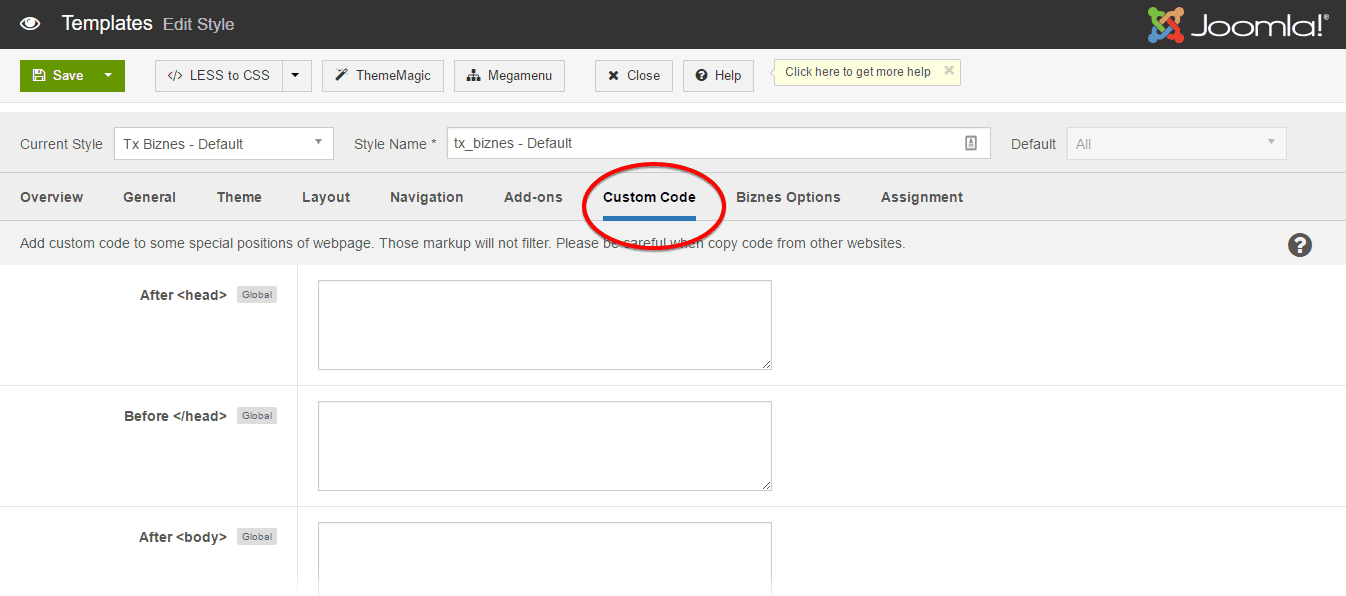Open the Megamenu editor
Image resolution: width=1346 pixels, height=596 pixels.
pyautogui.click(x=509, y=76)
